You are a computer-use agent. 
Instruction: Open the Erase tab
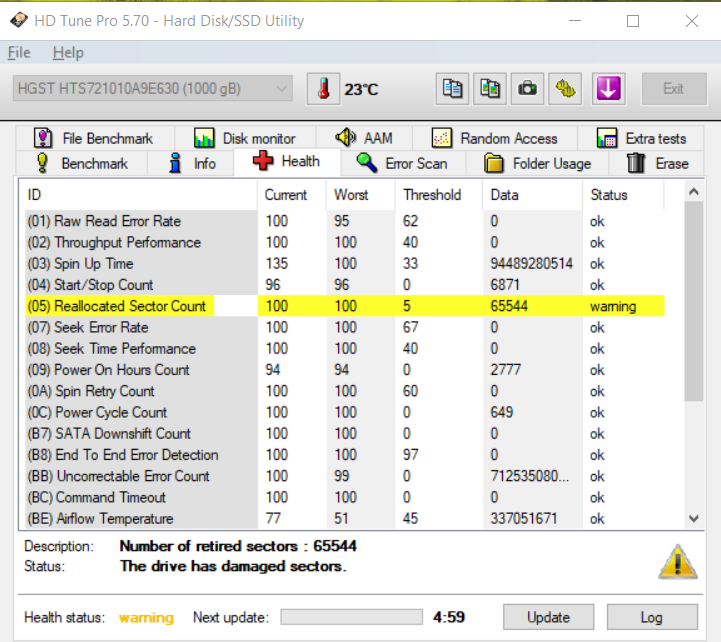coord(657,163)
